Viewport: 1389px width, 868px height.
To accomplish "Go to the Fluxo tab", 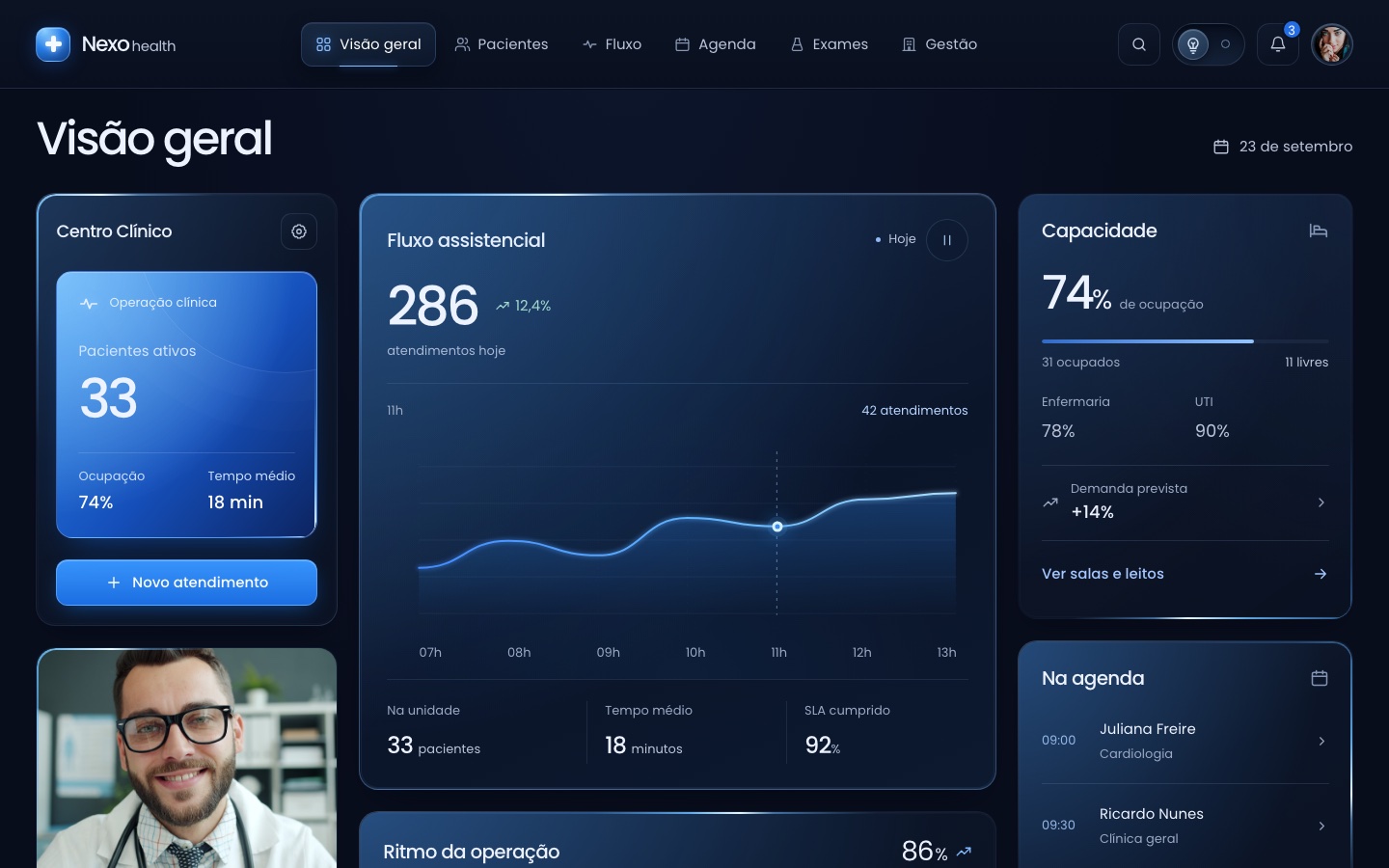I will coord(613,44).
